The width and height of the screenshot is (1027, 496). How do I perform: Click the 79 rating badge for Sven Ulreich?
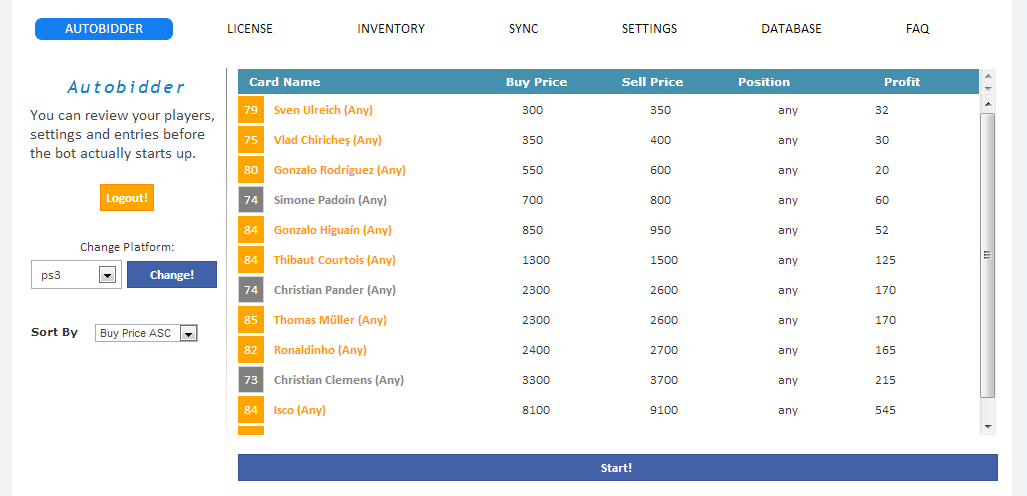(x=251, y=110)
